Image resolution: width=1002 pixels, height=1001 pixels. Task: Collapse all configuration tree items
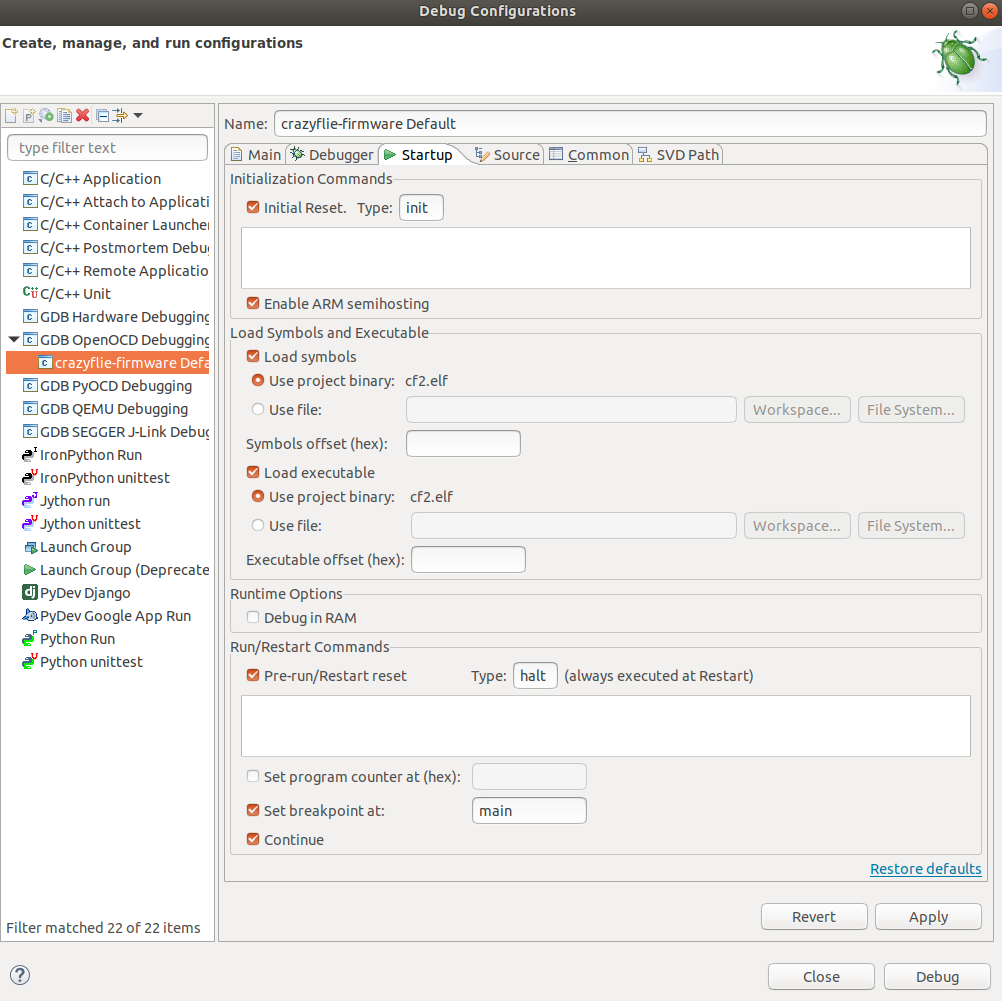point(102,116)
